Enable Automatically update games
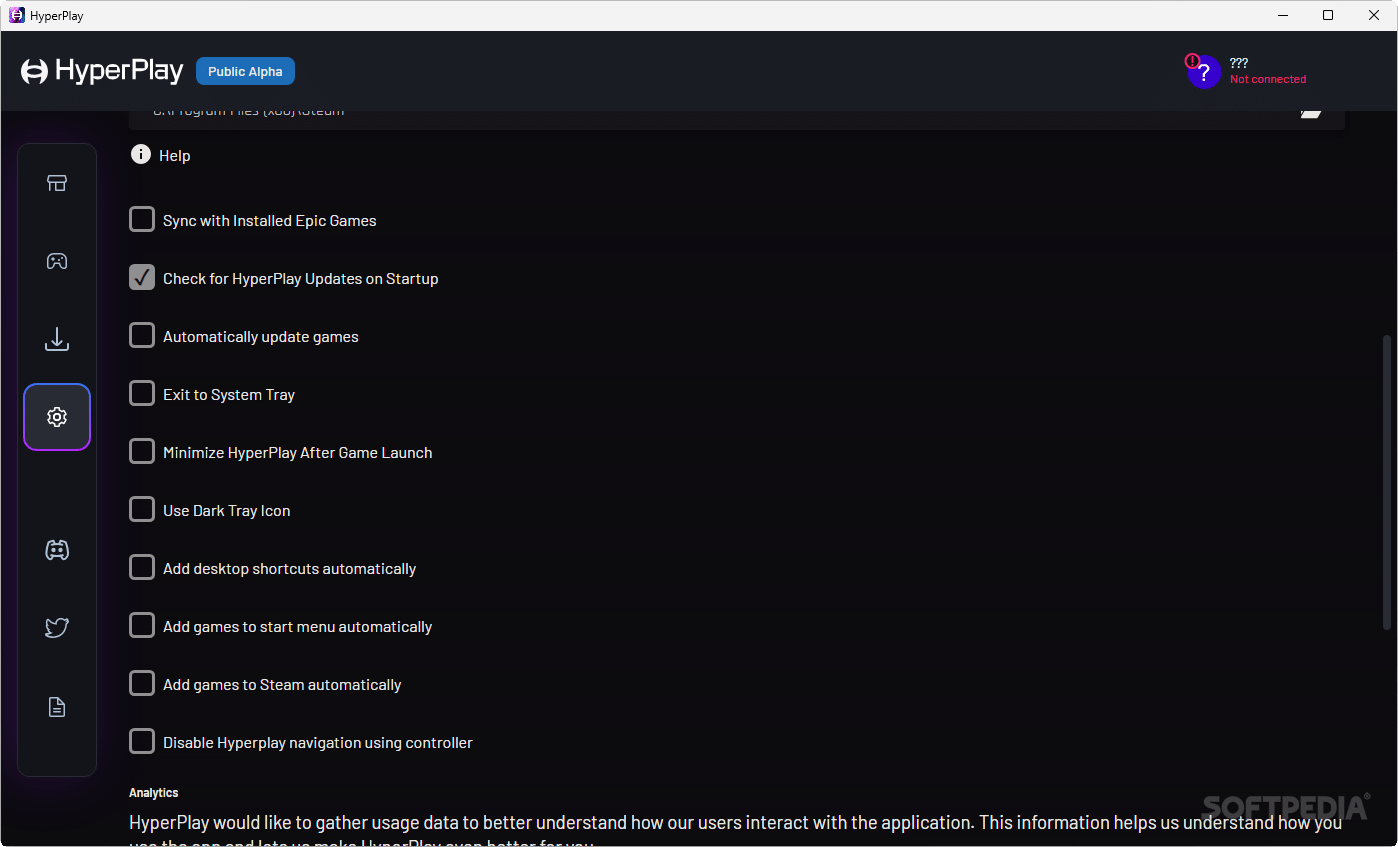 pos(142,336)
